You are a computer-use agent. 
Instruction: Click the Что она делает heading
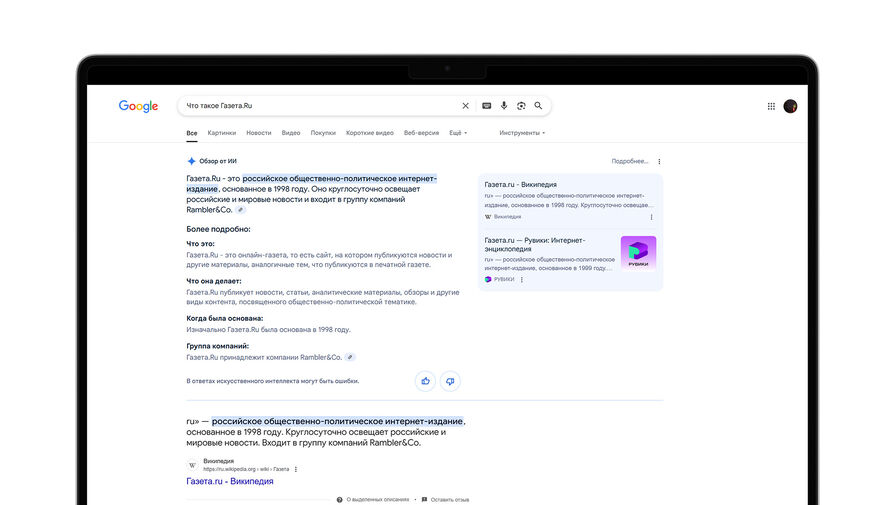pyautogui.click(x=213, y=281)
